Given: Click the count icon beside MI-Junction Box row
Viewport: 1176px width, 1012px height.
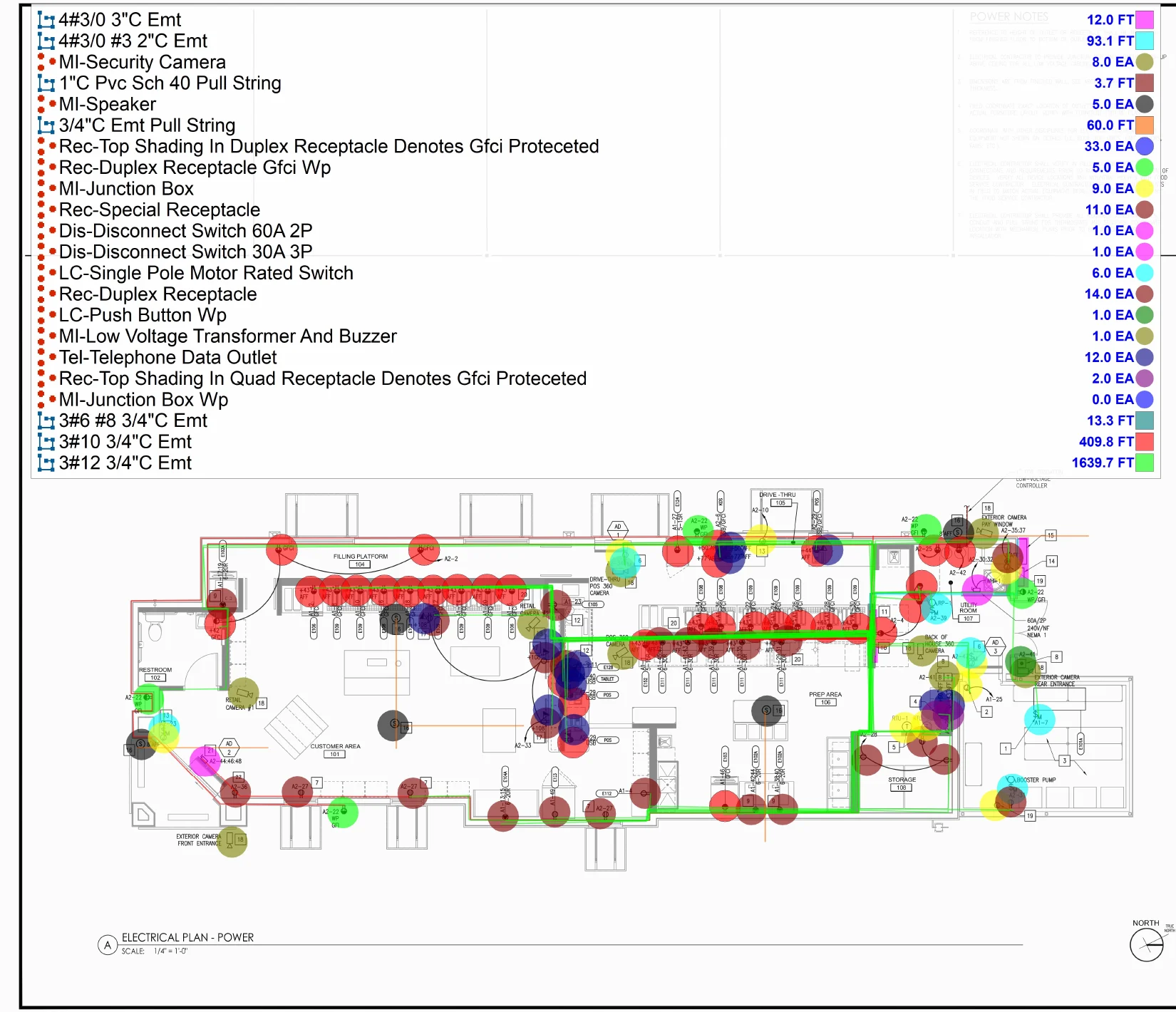Looking at the screenshot, I should coord(46,189).
